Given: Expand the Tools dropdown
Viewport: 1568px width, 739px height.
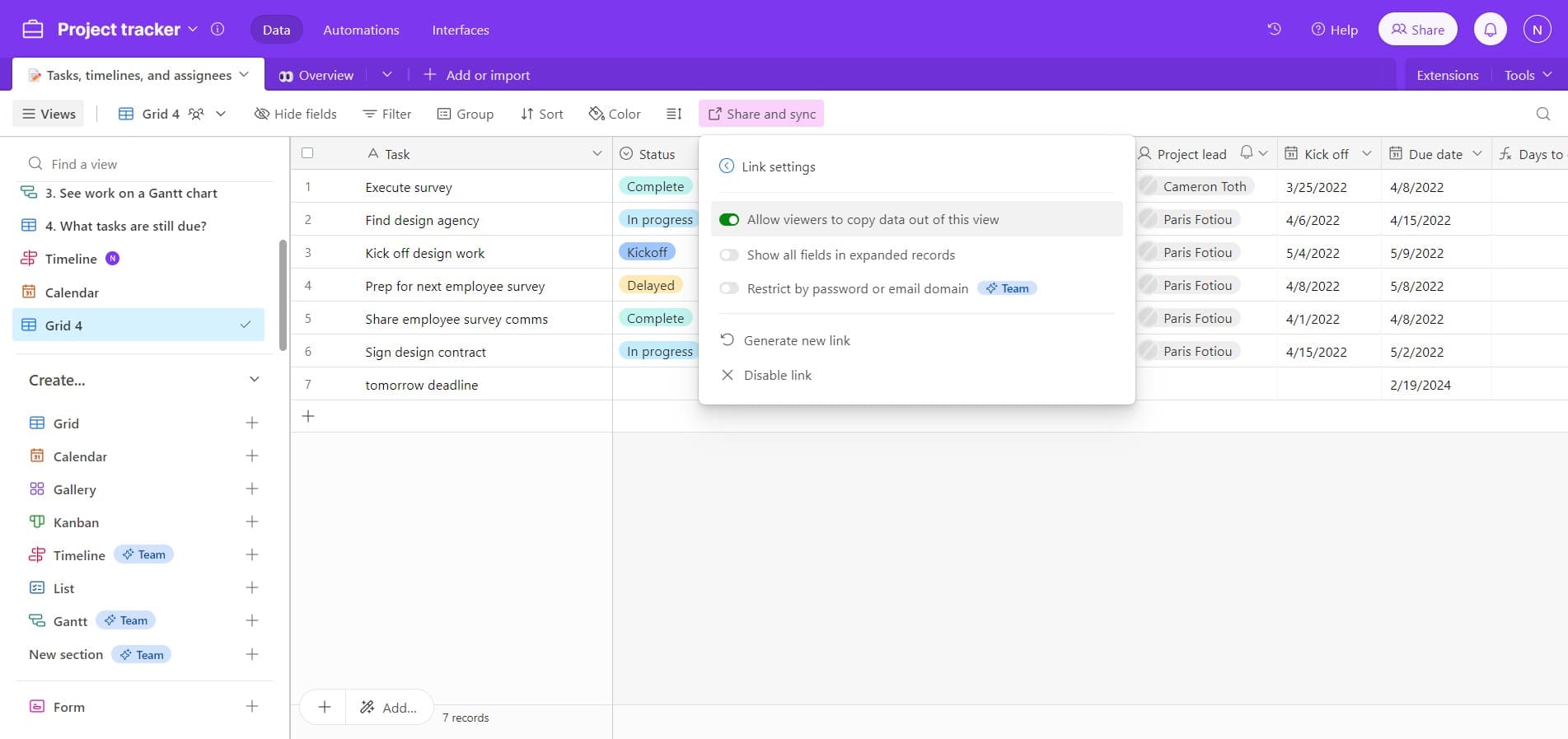Looking at the screenshot, I should pos(1527,75).
